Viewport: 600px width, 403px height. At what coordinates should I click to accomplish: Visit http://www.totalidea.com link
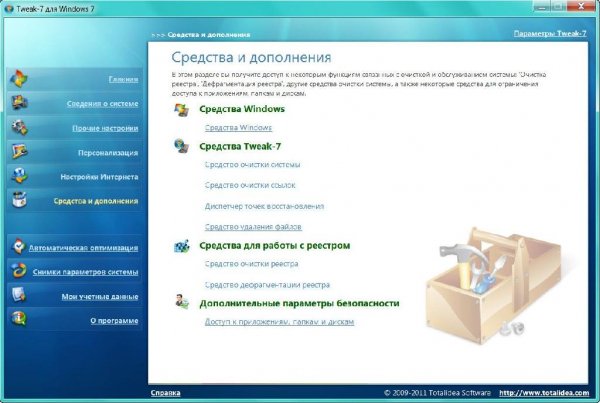[x=544, y=393]
